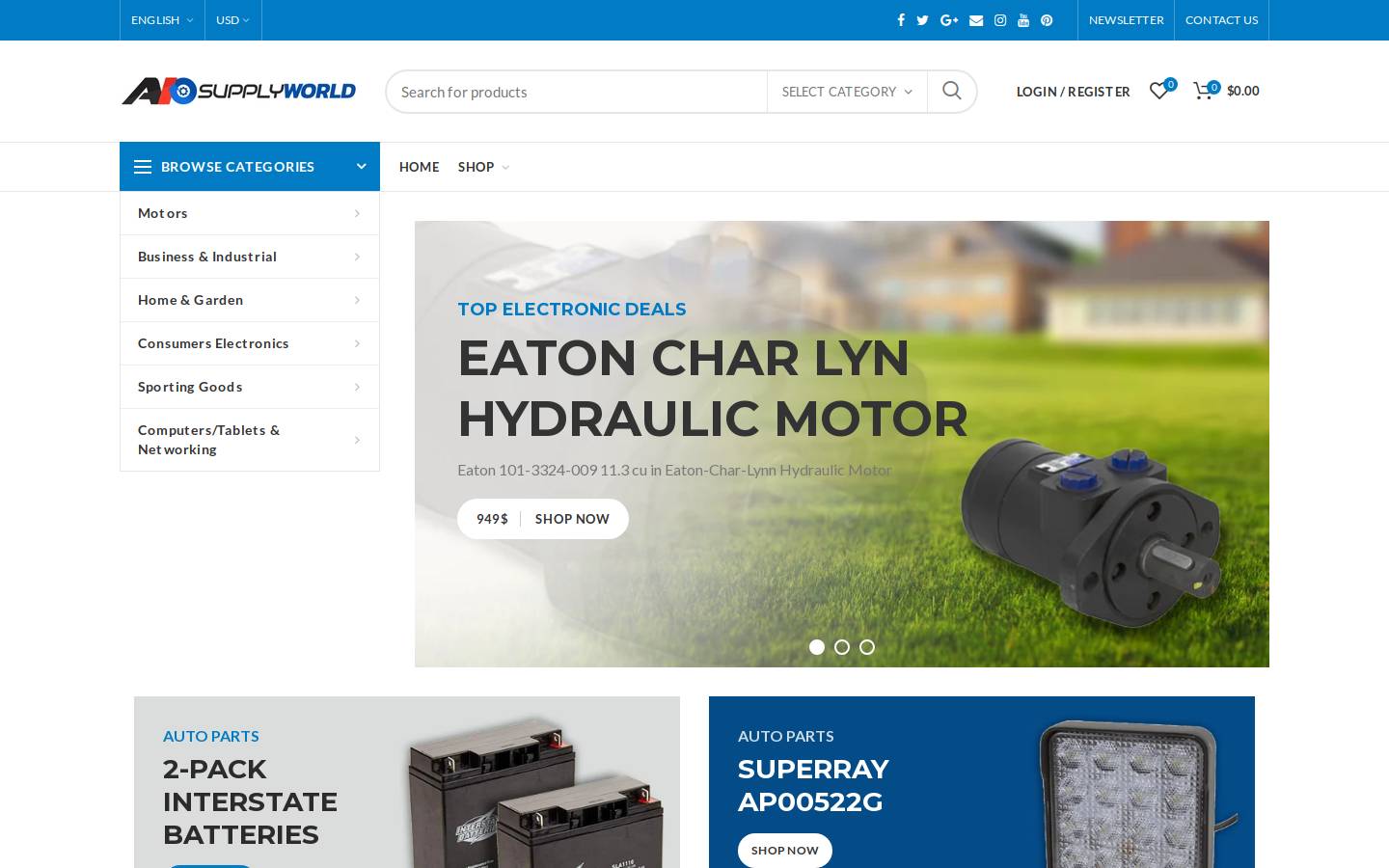
Task: Click the hydraulic motor product image
Action: click(x=1093, y=533)
